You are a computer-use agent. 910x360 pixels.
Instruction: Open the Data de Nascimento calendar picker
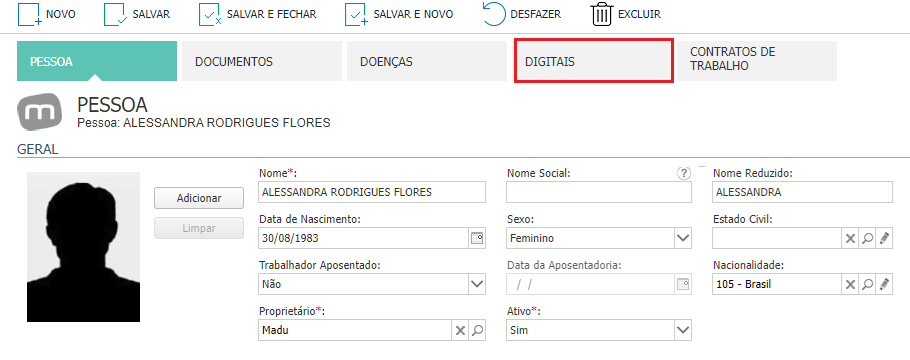(x=476, y=238)
